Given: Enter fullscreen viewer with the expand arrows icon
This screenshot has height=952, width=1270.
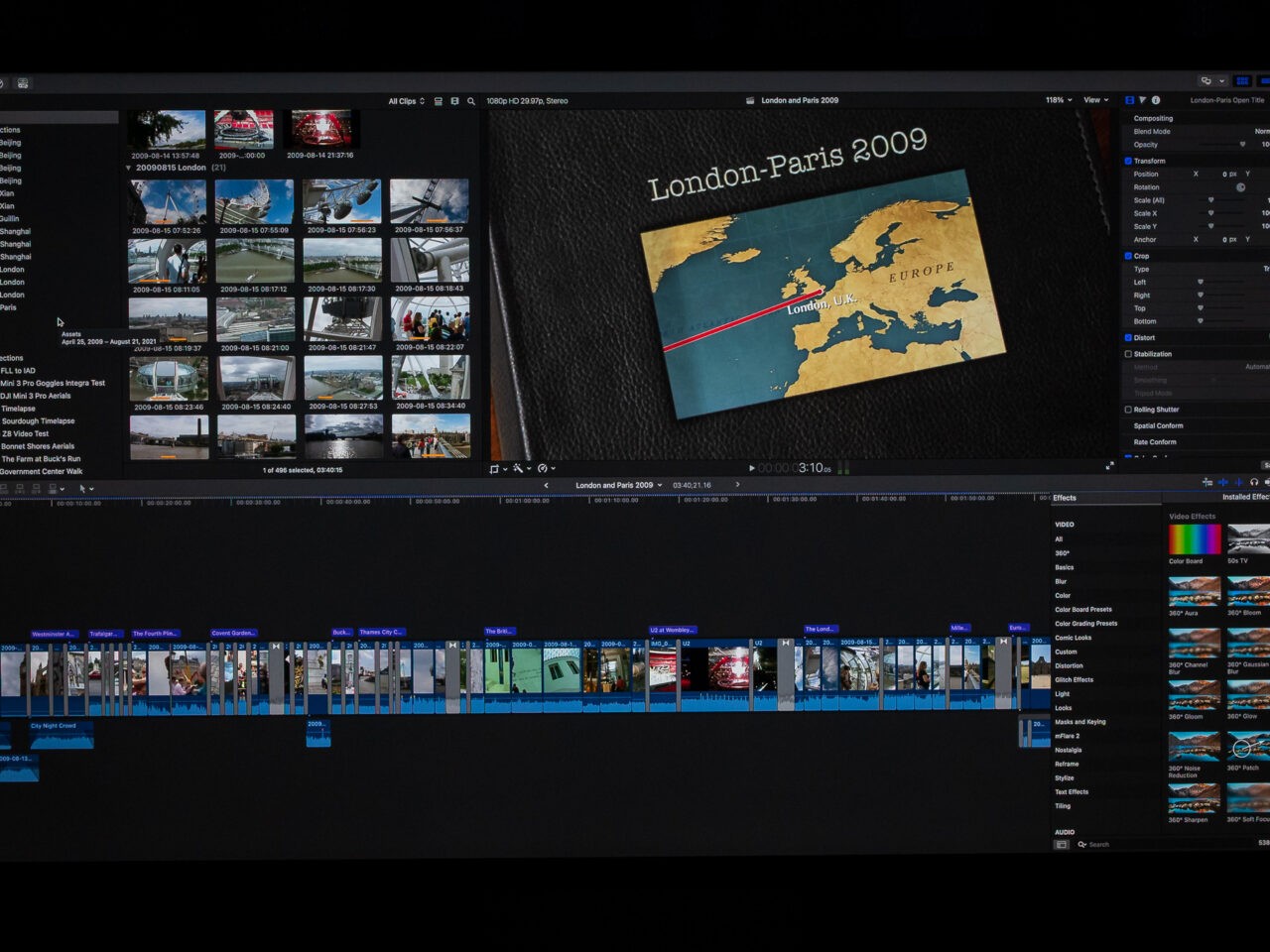Looking at the screenshot, I should point(1109,466).
